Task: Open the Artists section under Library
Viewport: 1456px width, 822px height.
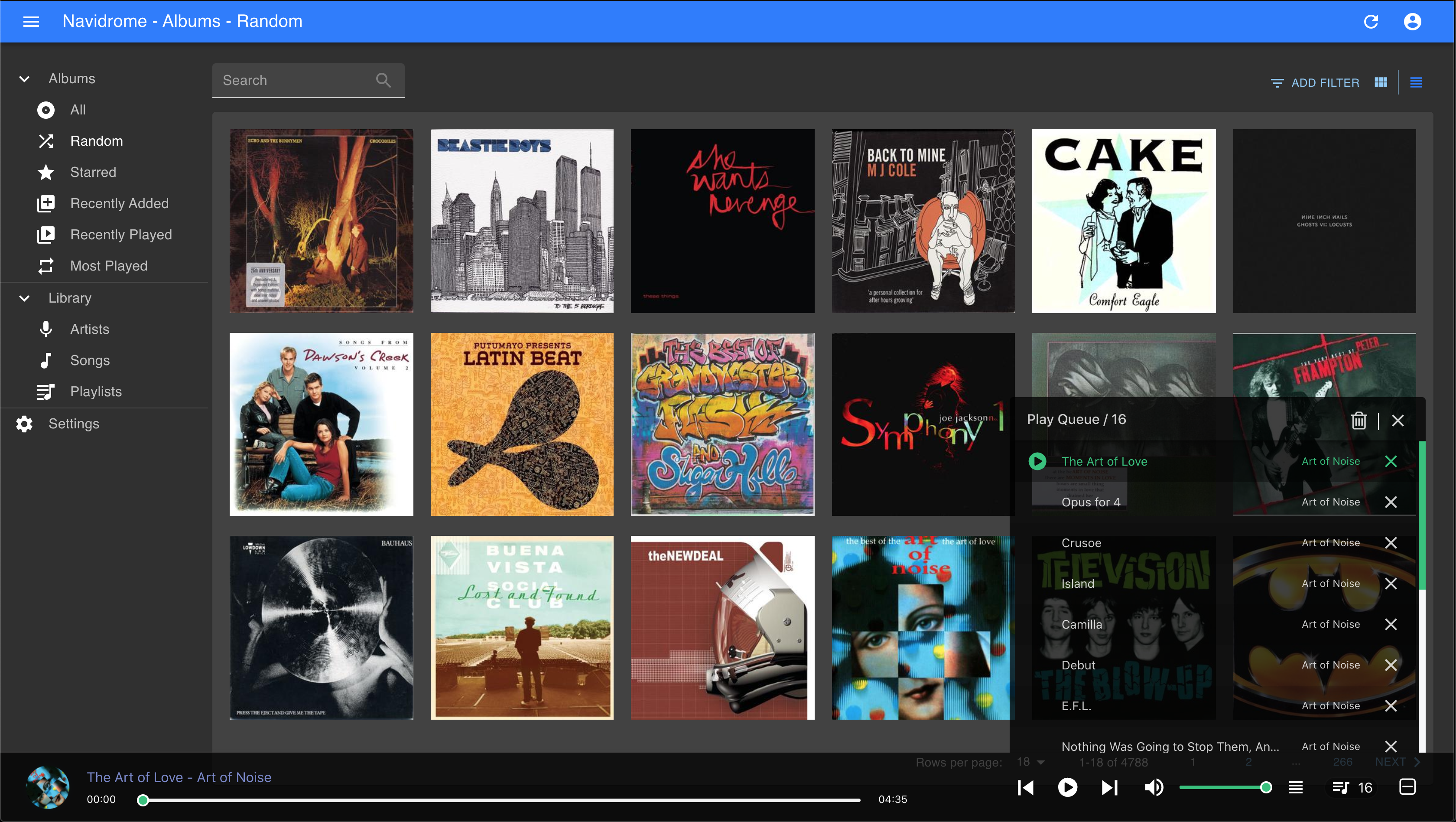Action: point(90,329)
